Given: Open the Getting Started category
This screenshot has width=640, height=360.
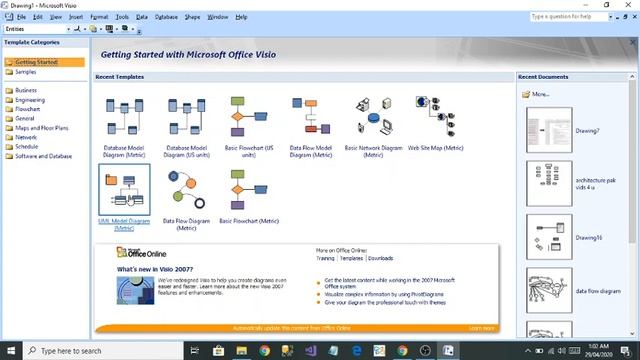Looking at the screenshot, I should [x=44, y=62].
